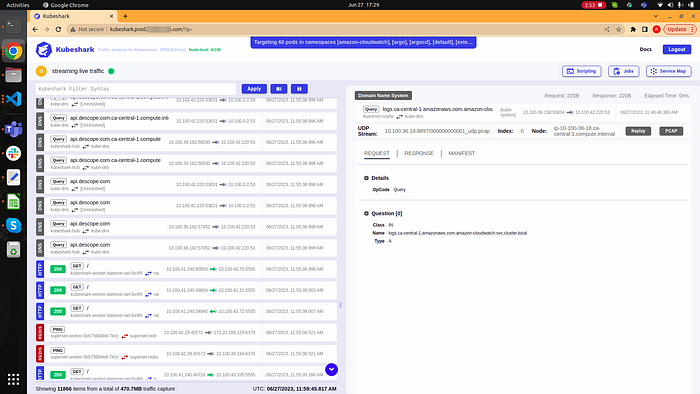The height and width of the screenshot is (394, 700).
Task: Switch to the MANIFEST tab
Action: tap(462, 153)
